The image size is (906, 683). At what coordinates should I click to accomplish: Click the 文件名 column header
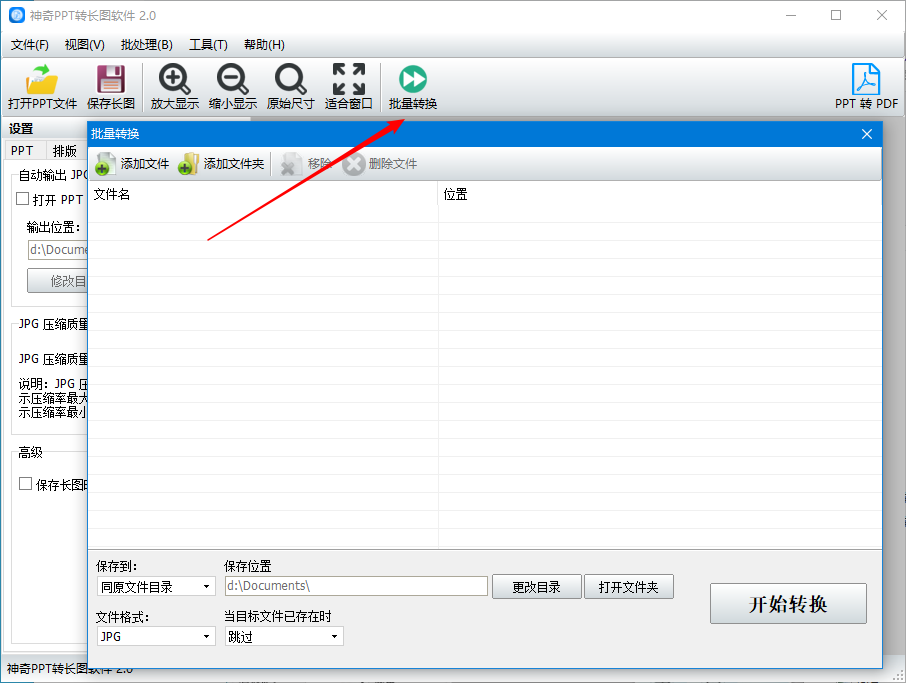pyautogui.click(x=263, y=195)
